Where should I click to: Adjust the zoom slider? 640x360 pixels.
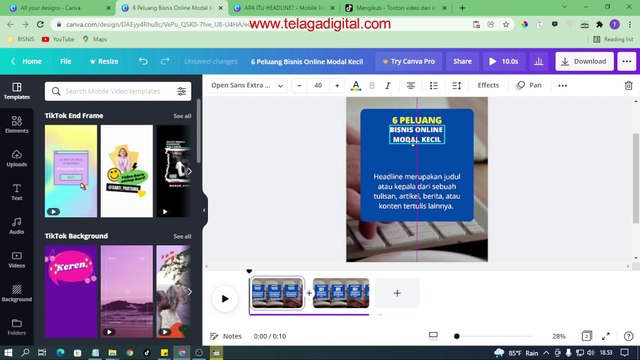pos(457,336)
